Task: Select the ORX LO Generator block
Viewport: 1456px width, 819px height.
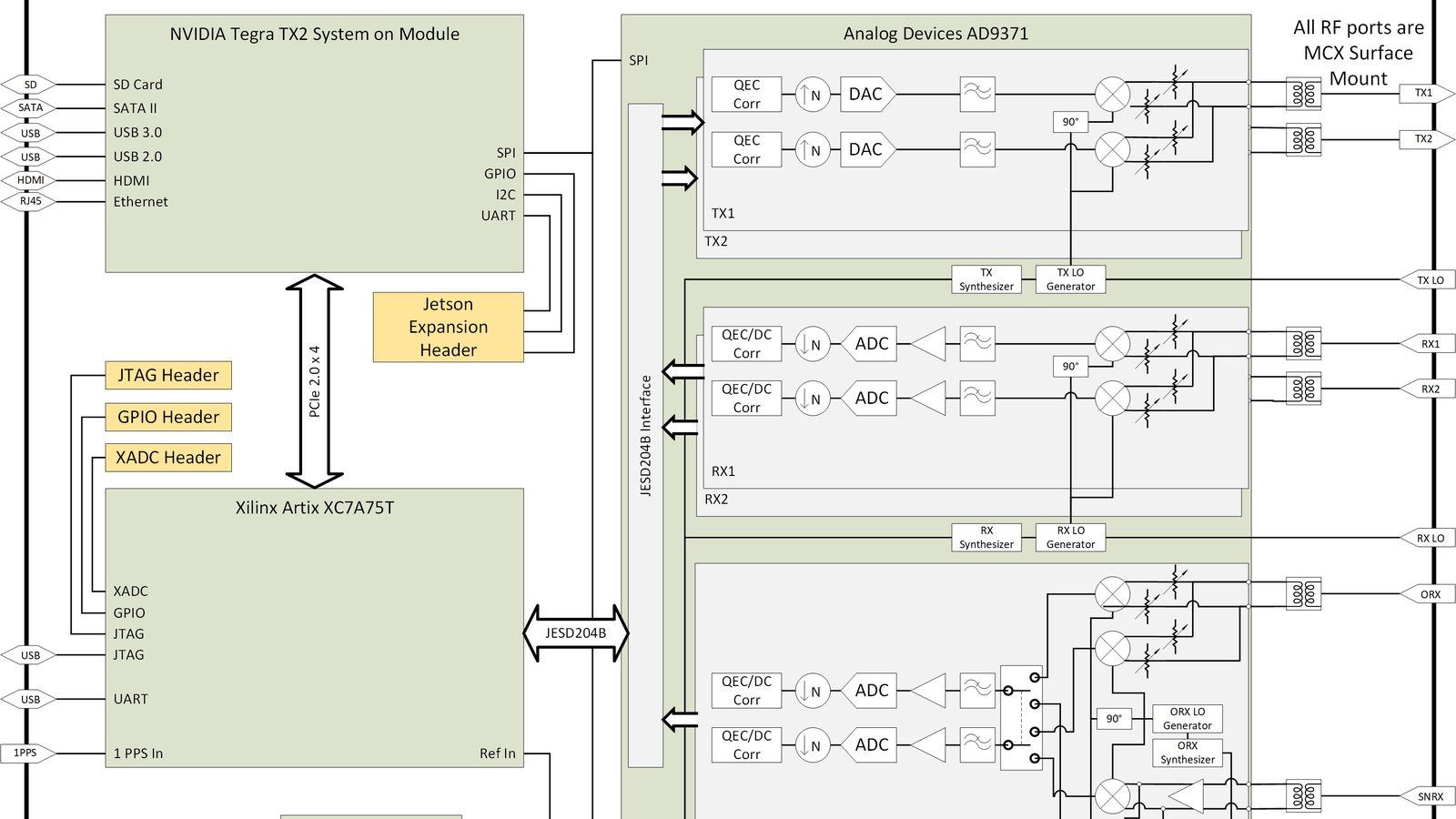Action: (1188, 719)
